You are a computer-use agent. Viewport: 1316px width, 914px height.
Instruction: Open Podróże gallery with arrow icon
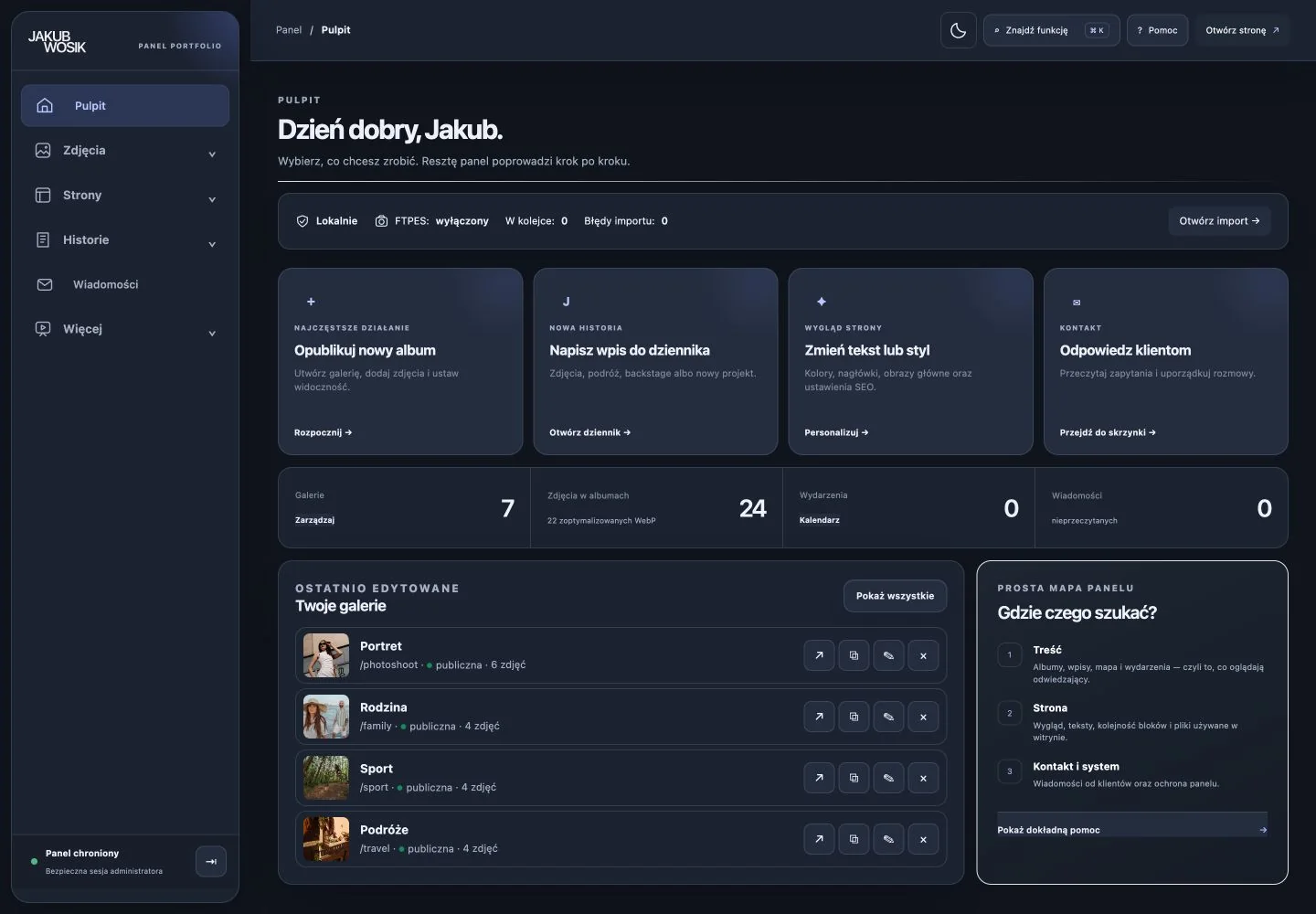coord(819,839)
